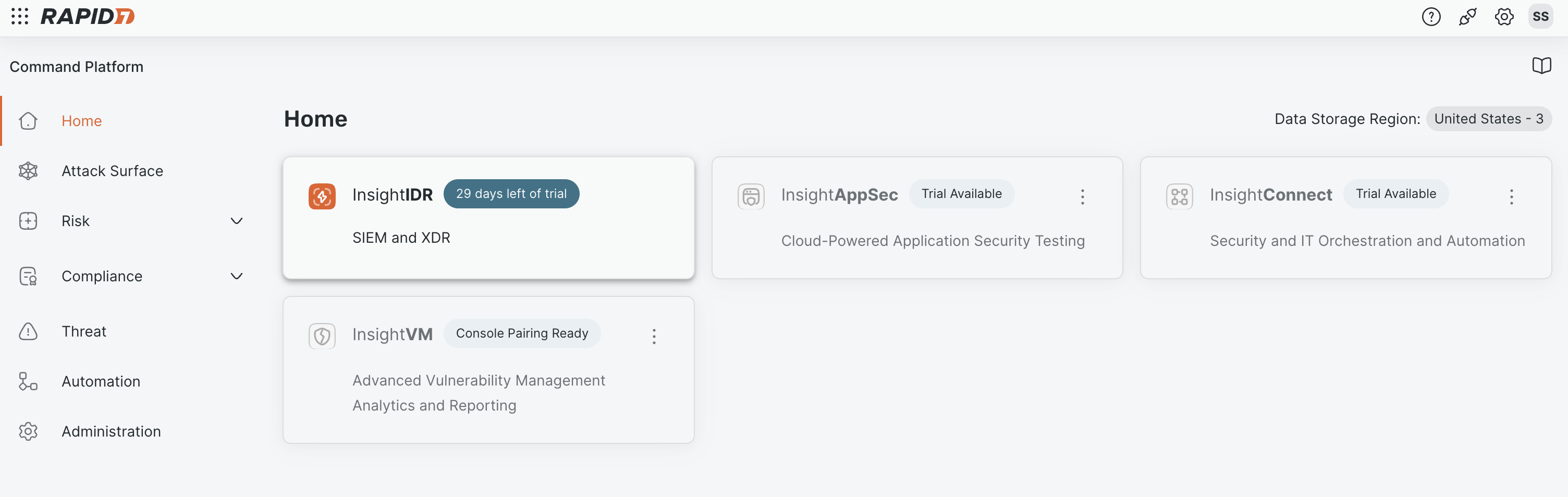Expand the Compliance menu chevron
The height and width of the screenshot is (497, 1568).
tap(237, 276)
